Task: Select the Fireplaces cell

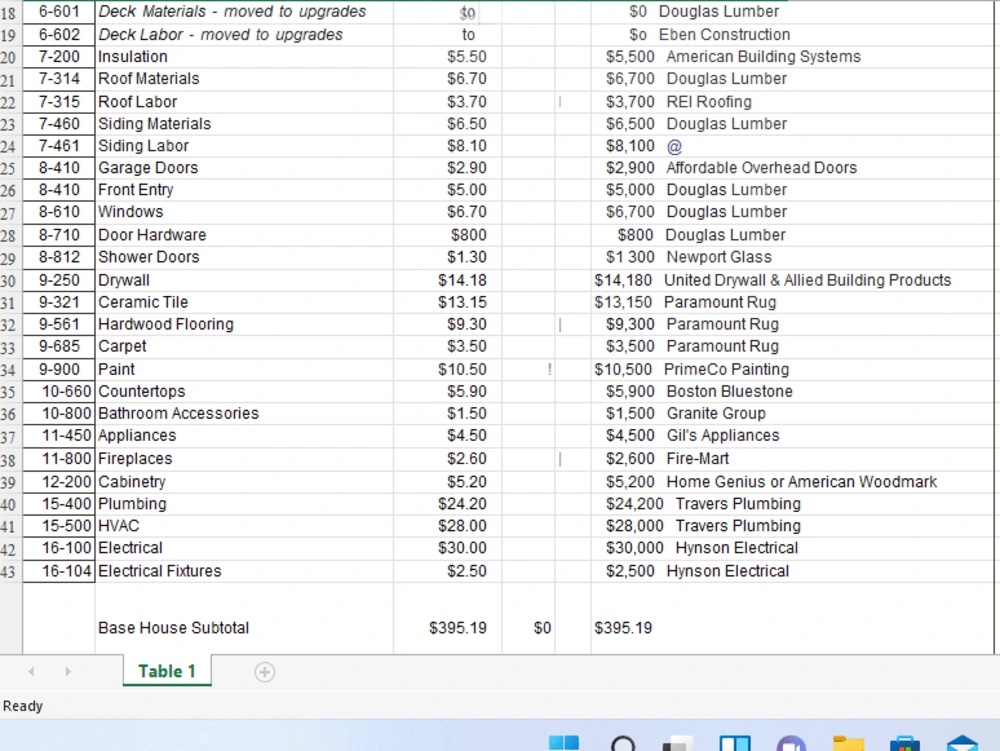Action: tap(244, 459)
